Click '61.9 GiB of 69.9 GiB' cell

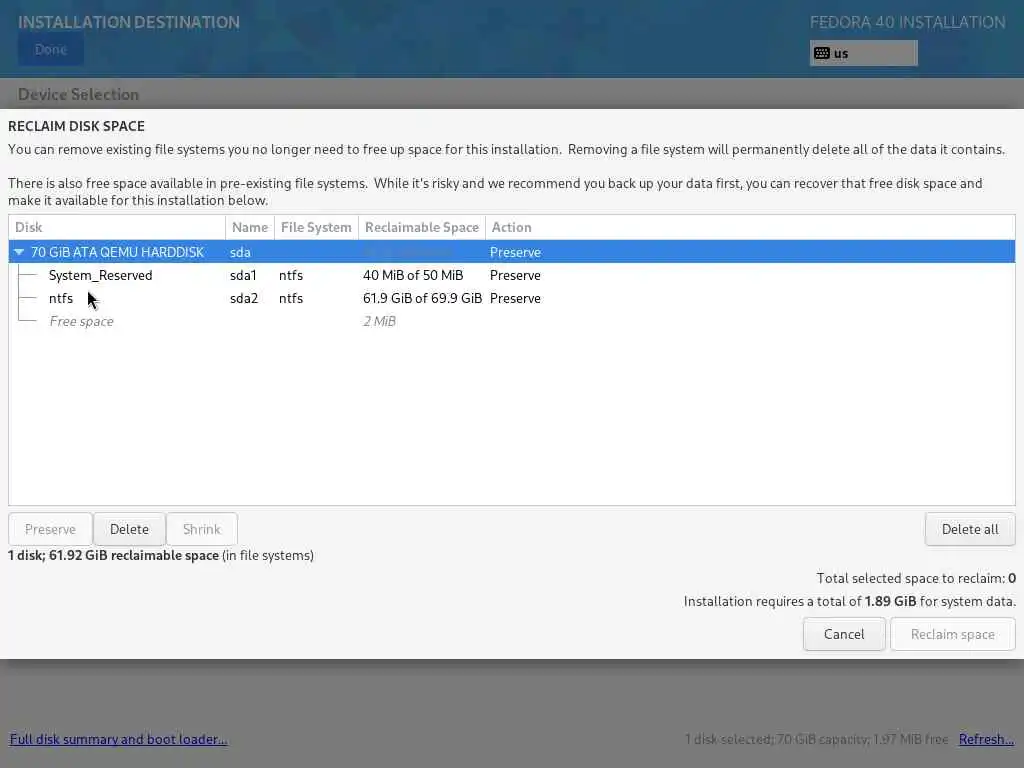423,298
